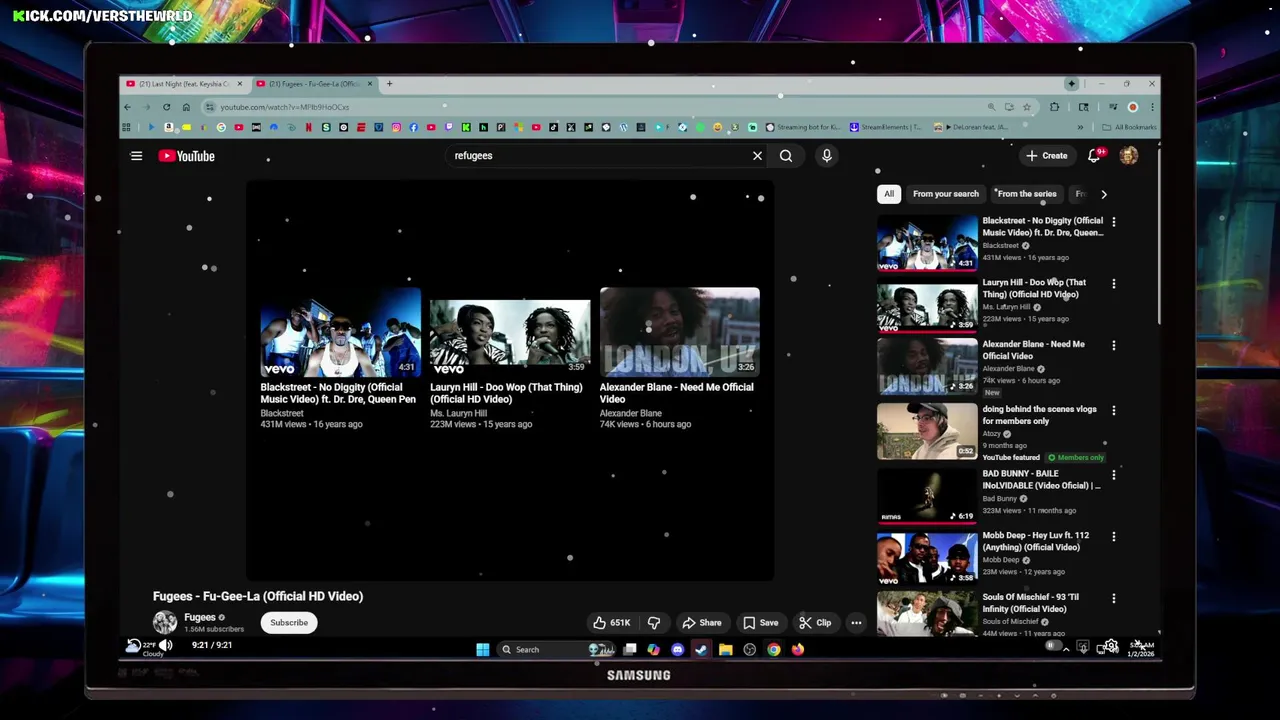Run search with the magnifier button

786,156
